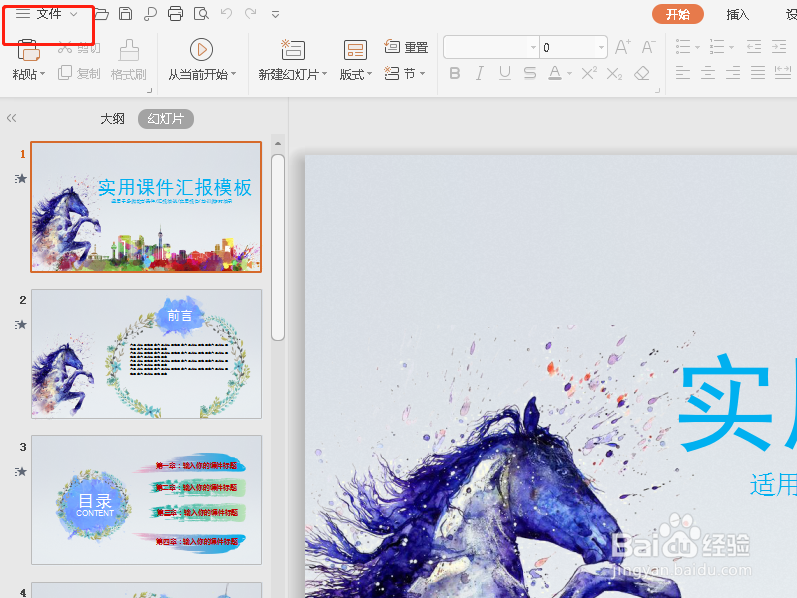Expand the 从当前开始 dropdown arrow
The height and width of the screenshot is (598, 797).
(x=233, y=74)
